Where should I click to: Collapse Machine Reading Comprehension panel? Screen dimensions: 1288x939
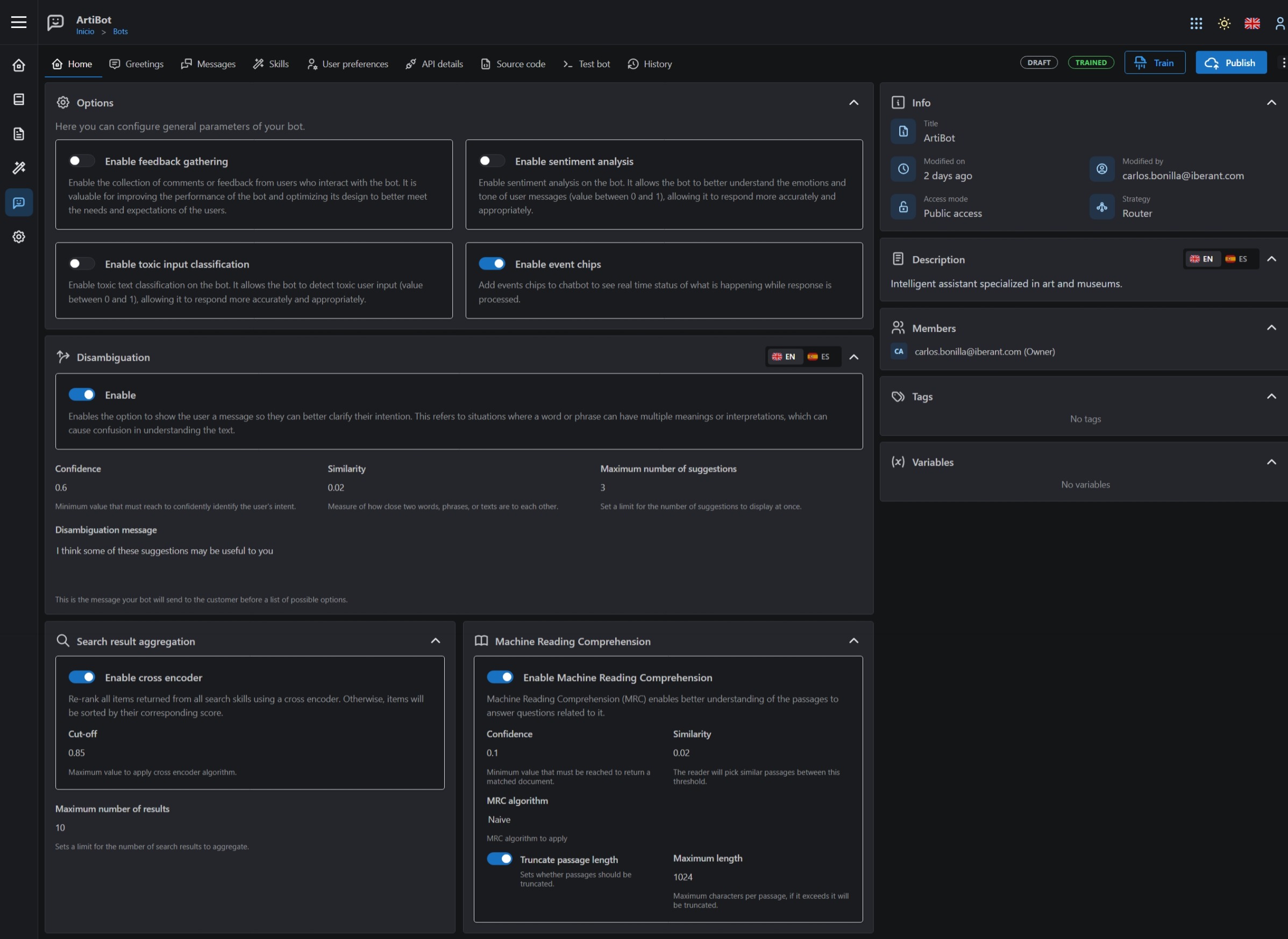tap(853, 641)
